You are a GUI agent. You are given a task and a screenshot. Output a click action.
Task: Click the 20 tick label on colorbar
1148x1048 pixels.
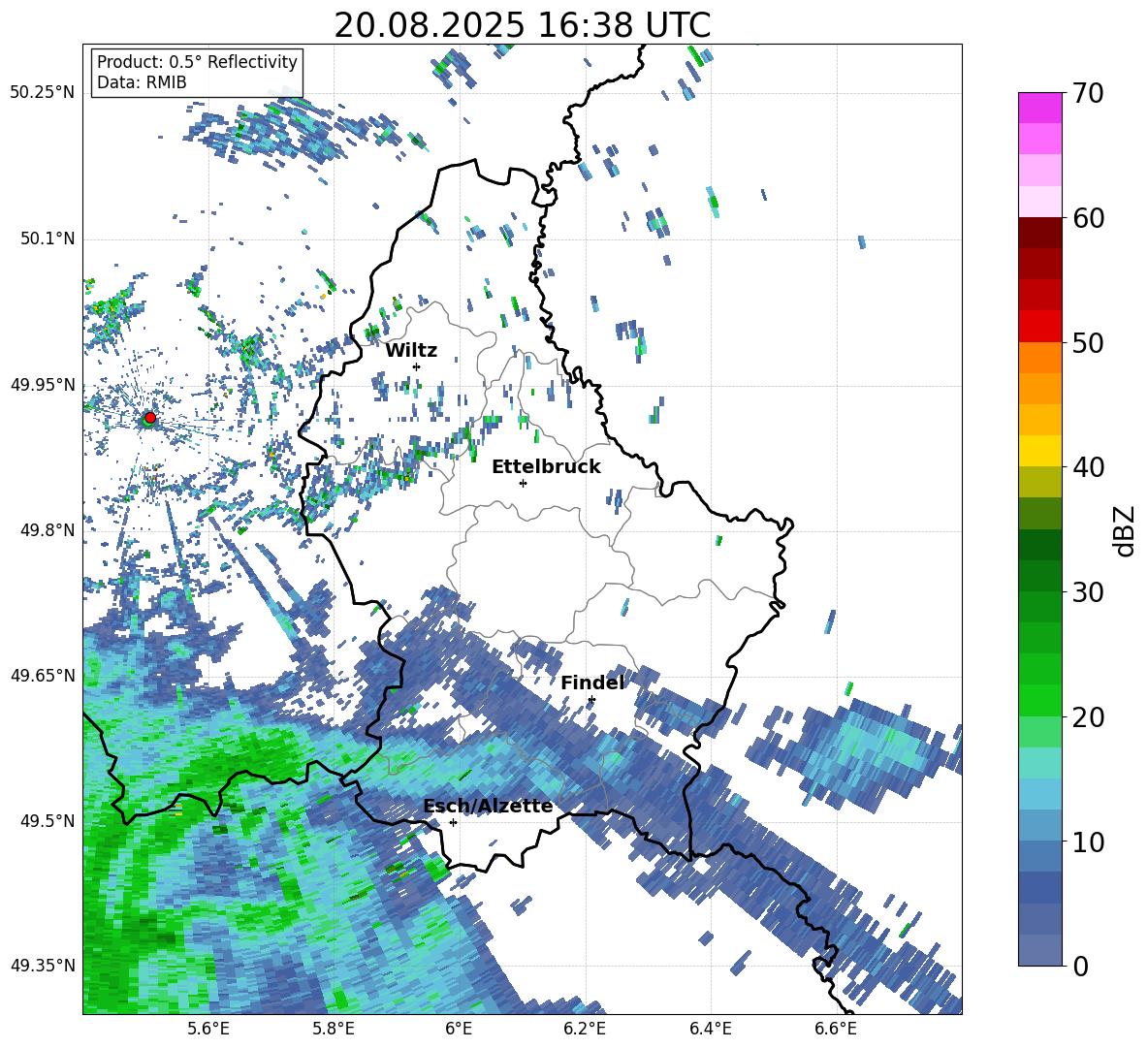(x=1088, y=717)
